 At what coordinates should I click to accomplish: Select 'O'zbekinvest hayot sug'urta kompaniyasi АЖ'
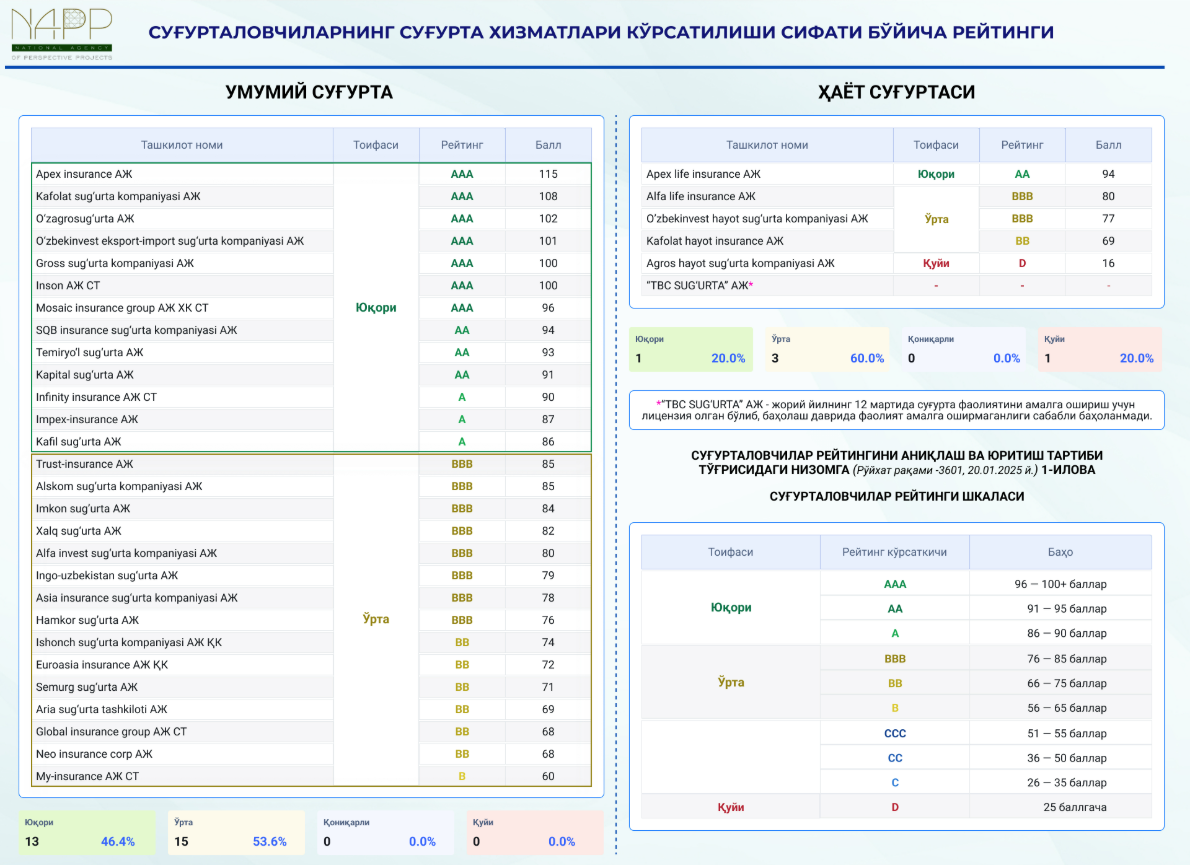(757, 219)
